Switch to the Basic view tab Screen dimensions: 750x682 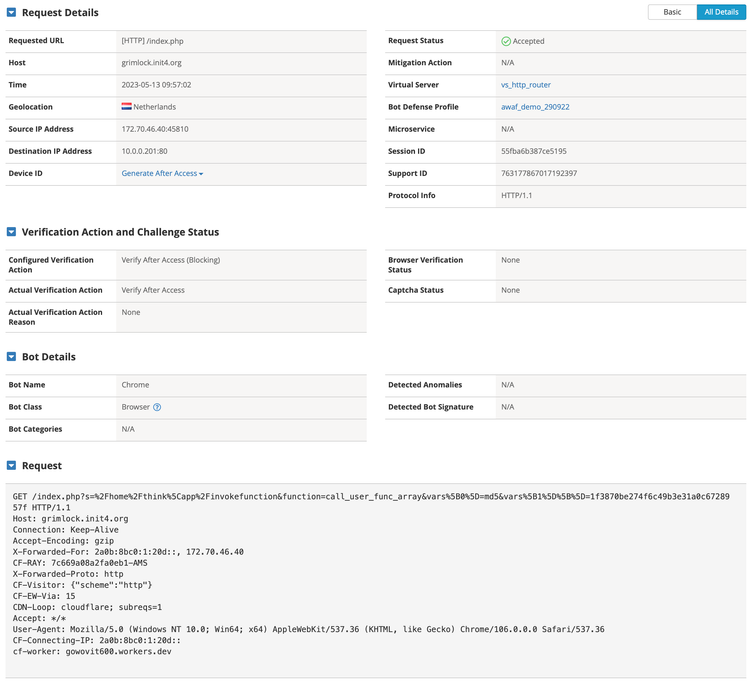point(672,12)
